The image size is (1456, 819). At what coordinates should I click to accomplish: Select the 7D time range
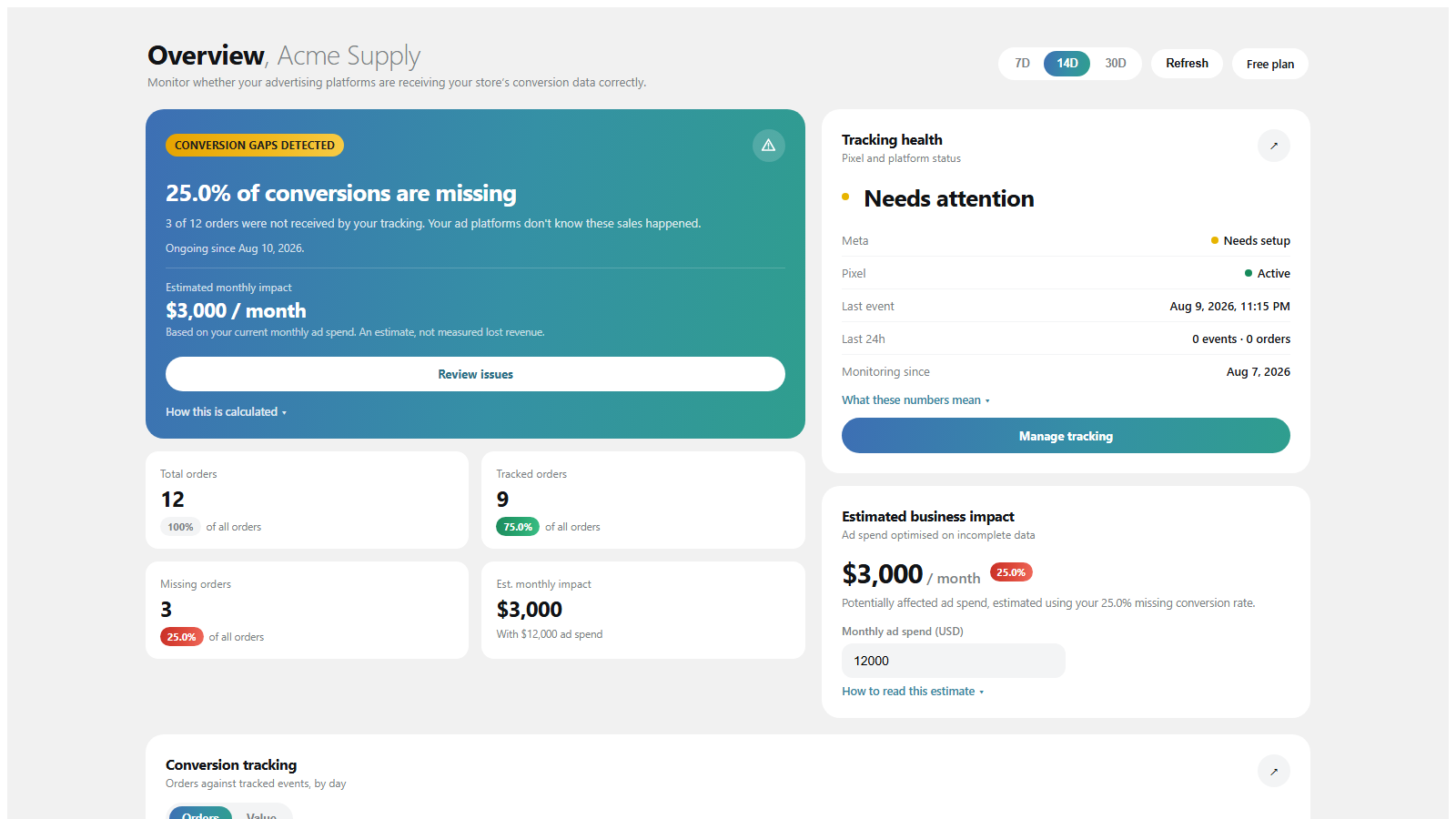[x=1022, y=63]
